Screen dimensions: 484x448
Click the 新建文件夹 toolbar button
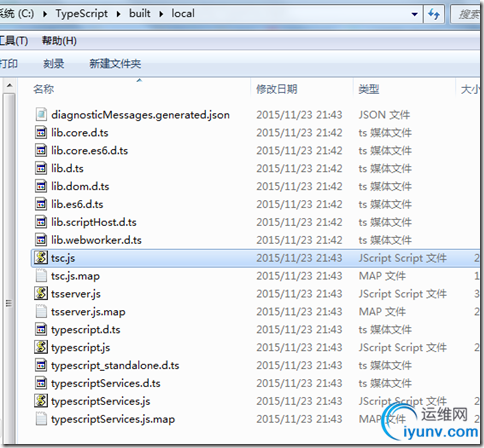[115, 63]
